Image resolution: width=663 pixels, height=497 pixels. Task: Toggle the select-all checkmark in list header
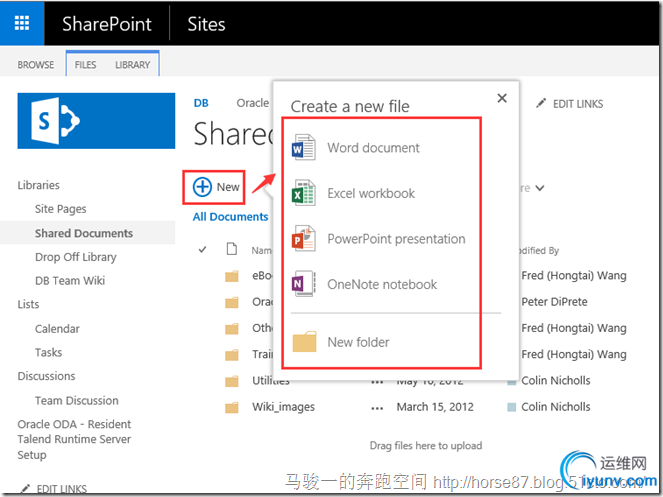pos(203,249)
